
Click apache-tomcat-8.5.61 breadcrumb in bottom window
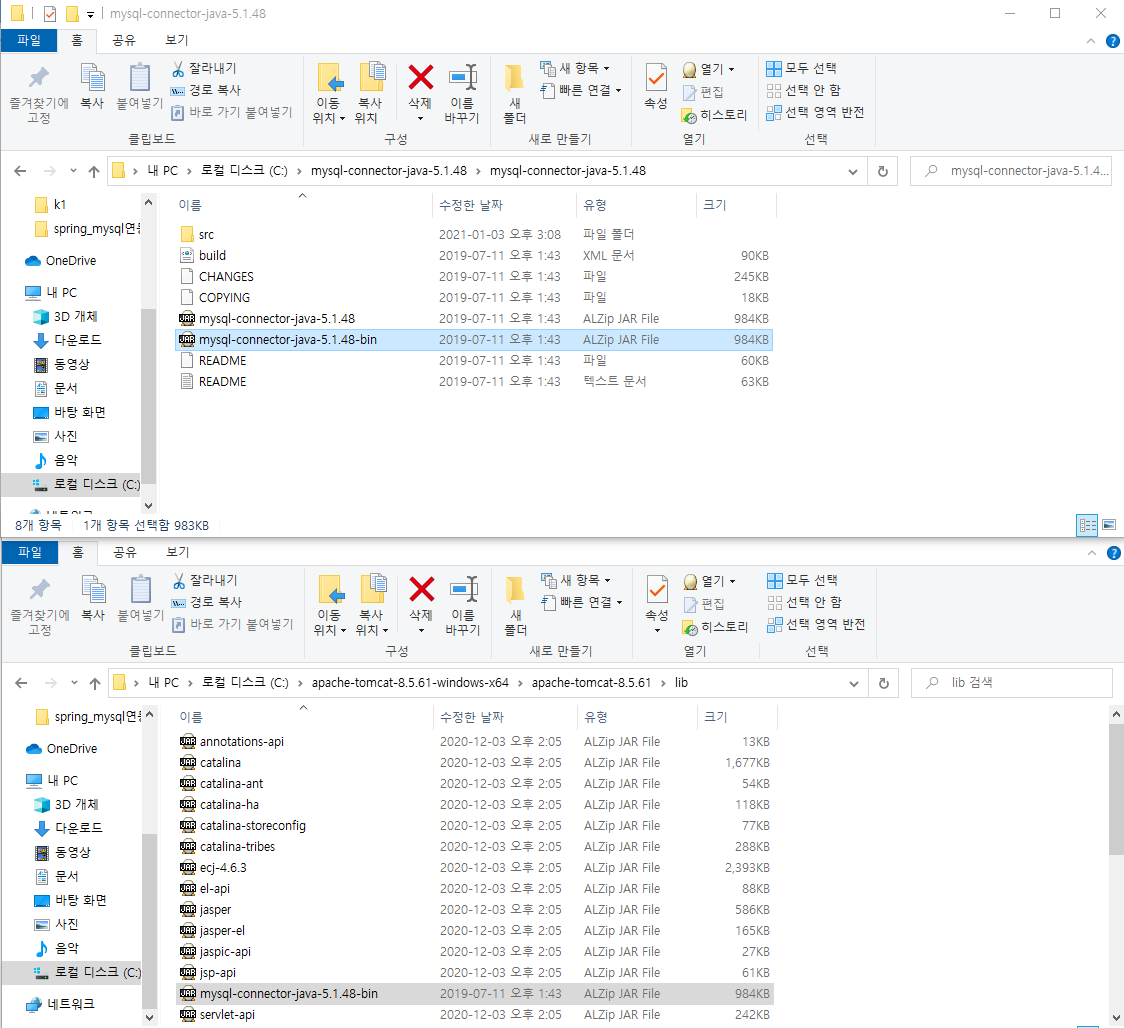pyautogui.click(x=591, y=683)
